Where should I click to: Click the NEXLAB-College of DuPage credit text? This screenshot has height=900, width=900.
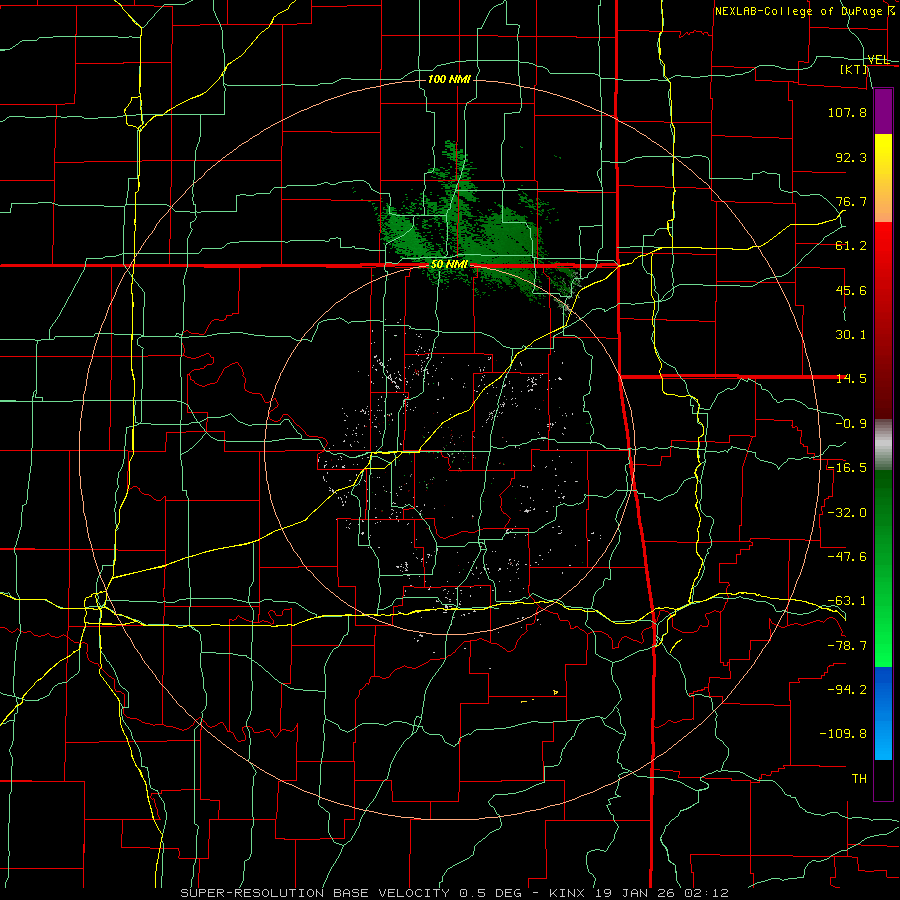pyautogui.click(x=805, y=11)
